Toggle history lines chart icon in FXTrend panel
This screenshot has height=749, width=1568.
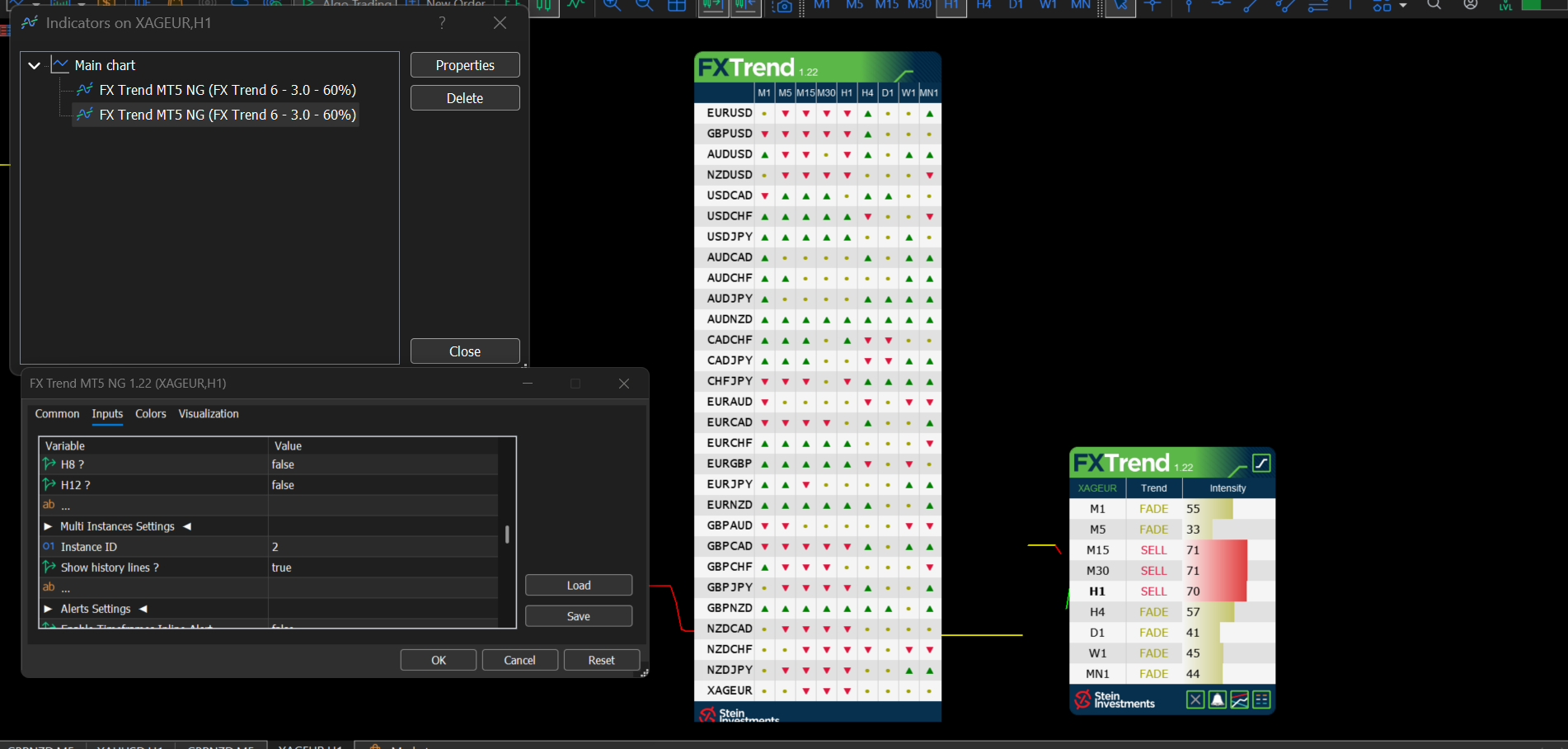click(1240, 700)
